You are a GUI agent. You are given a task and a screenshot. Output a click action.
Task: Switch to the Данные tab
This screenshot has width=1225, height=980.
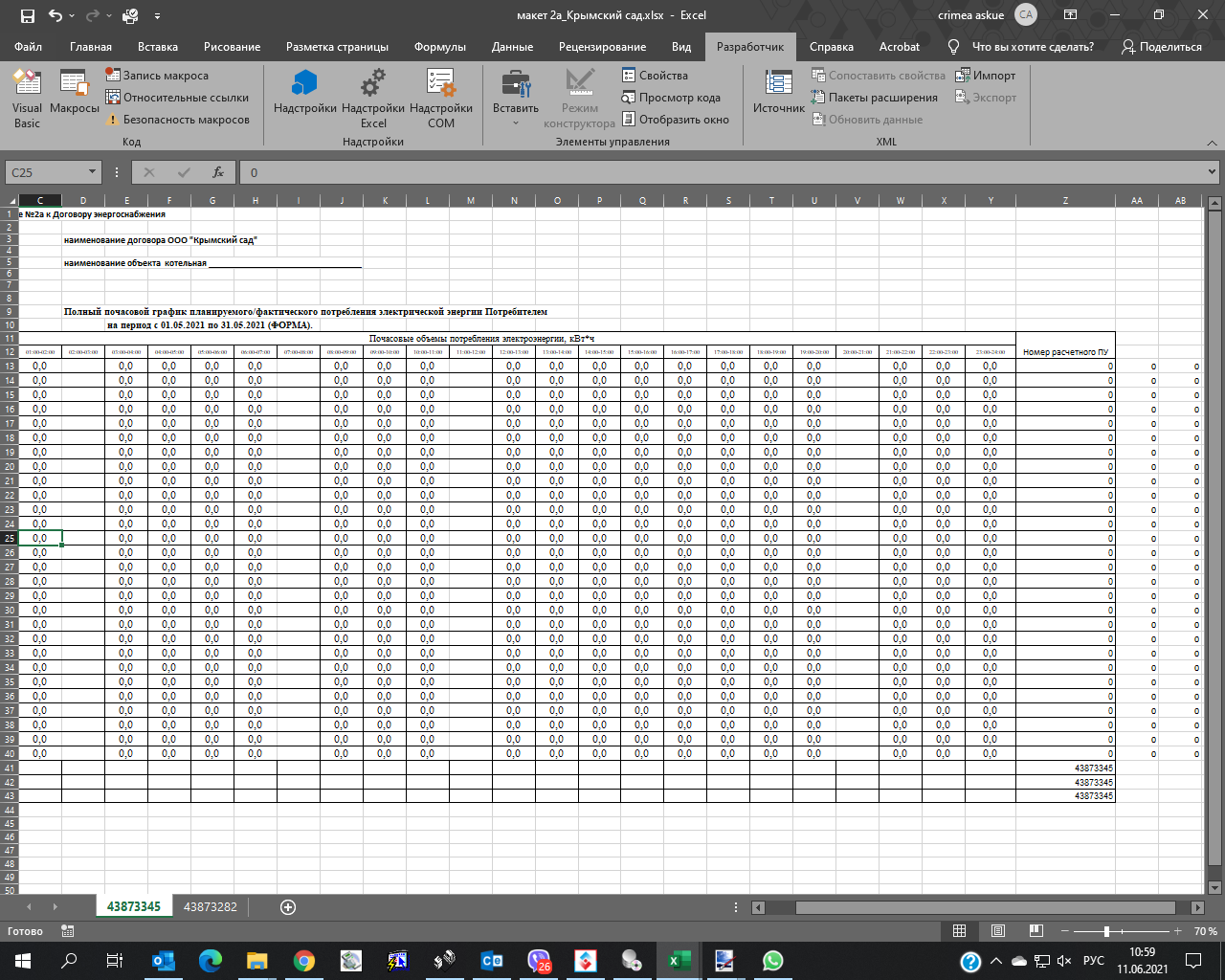point(512,46)
